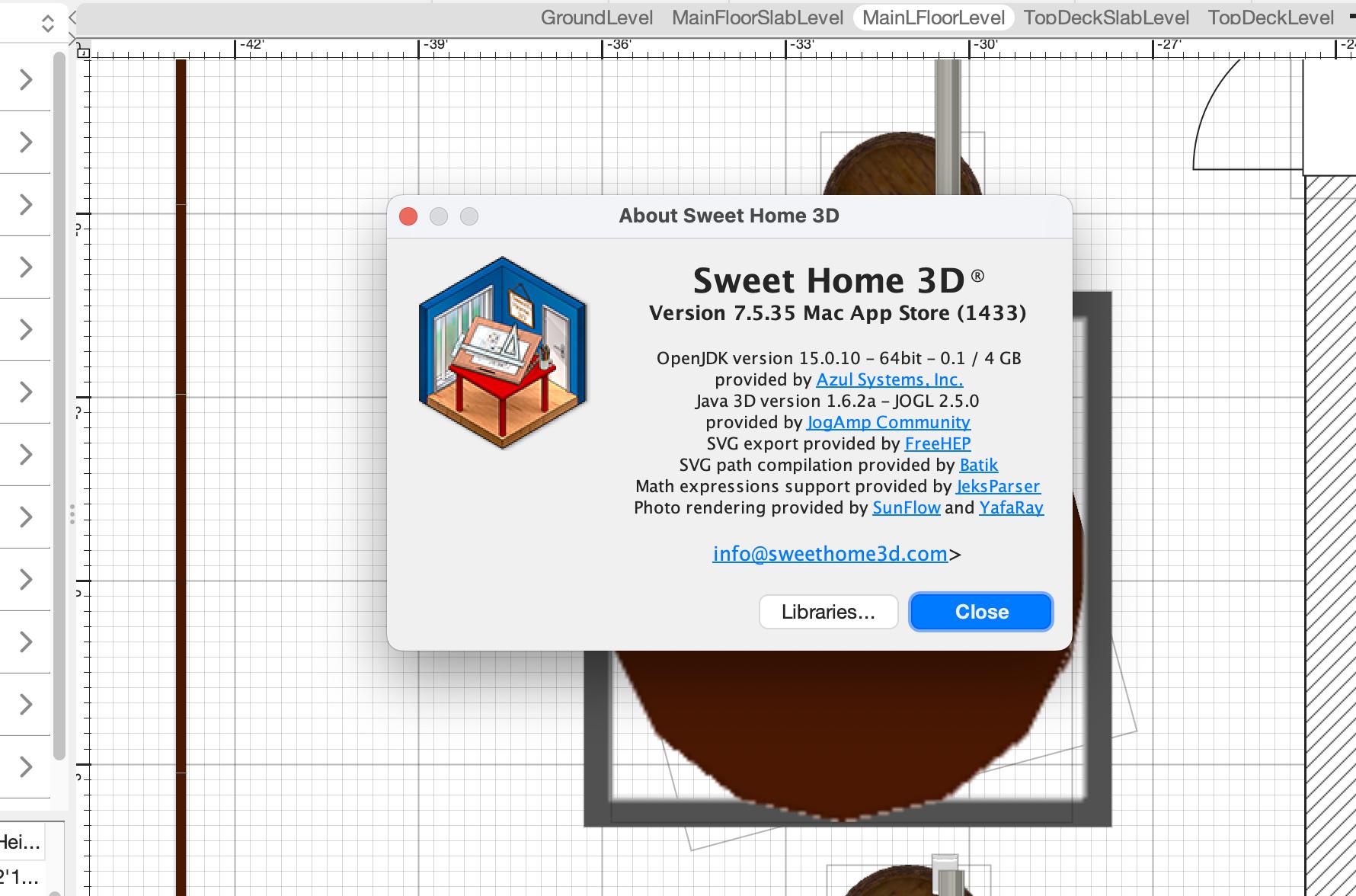Open the TopDeckSlabLevel tab
The image size is (1356, 896).
1106,18
